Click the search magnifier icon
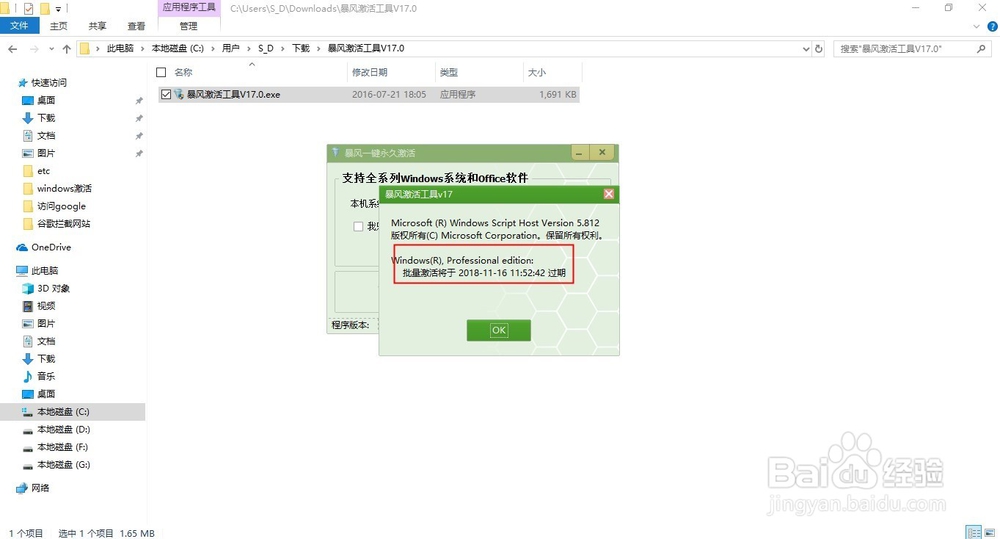 [981, 48]
